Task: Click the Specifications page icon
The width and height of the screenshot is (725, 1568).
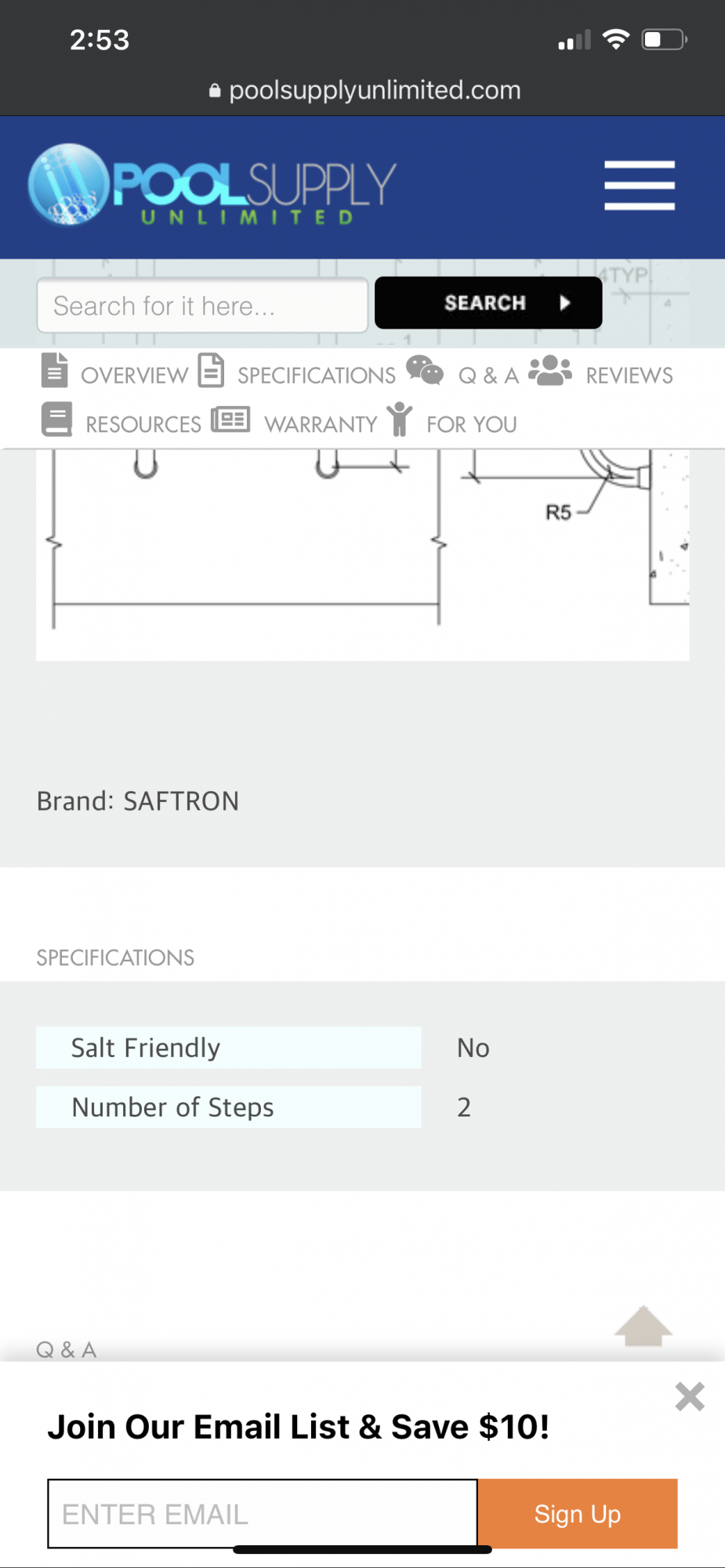Action: 211,371
